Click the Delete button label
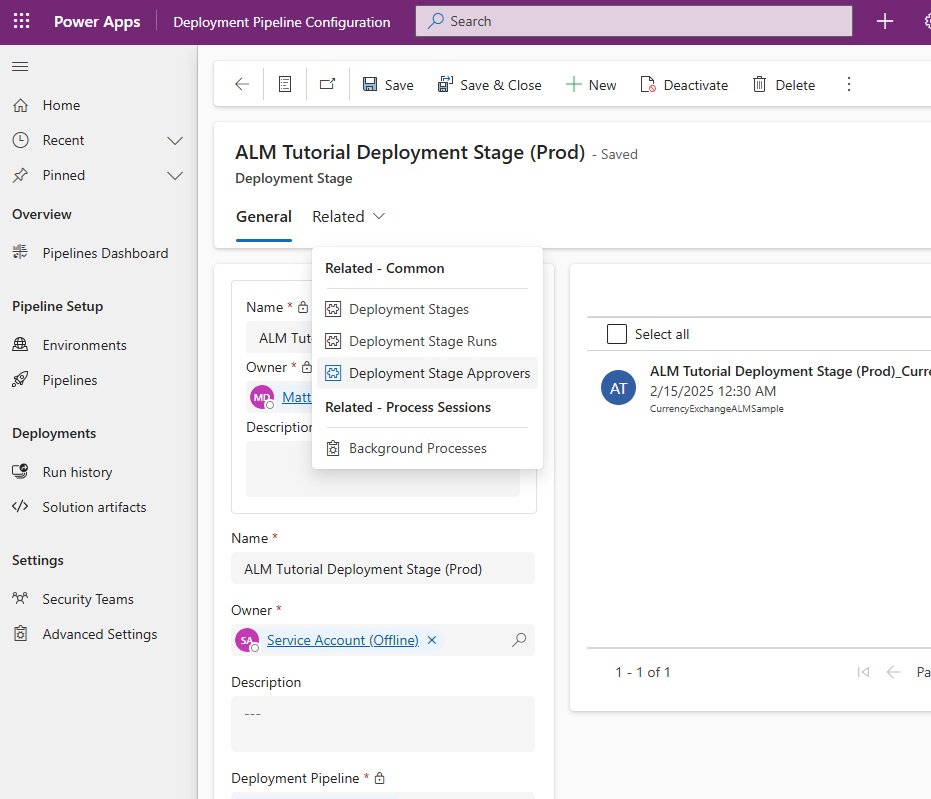This screenshot has height=799, width=931. (x=795, y=85)
